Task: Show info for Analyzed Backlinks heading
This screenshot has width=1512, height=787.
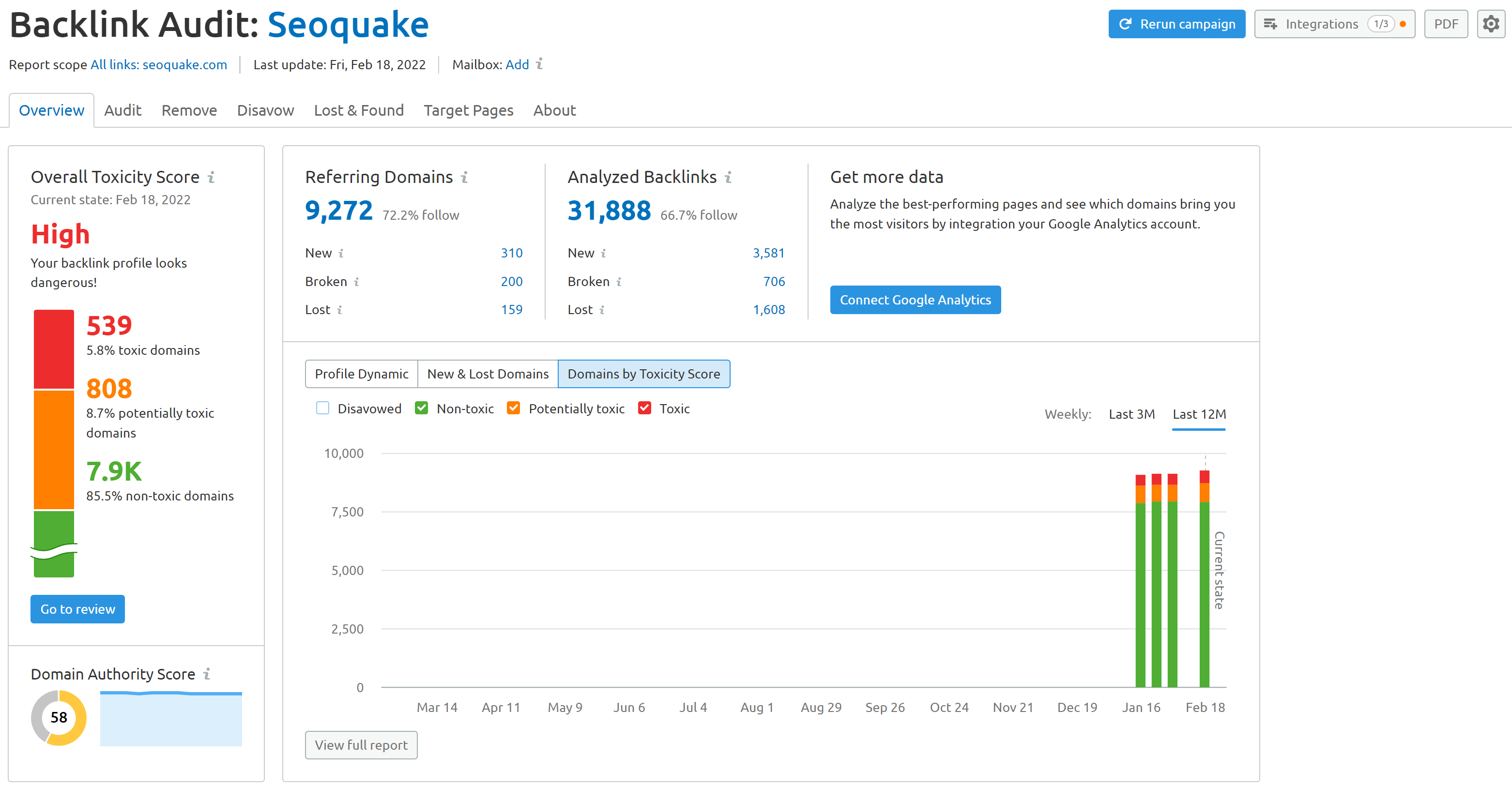Action: pyautogui.click(x=728, y=177)
